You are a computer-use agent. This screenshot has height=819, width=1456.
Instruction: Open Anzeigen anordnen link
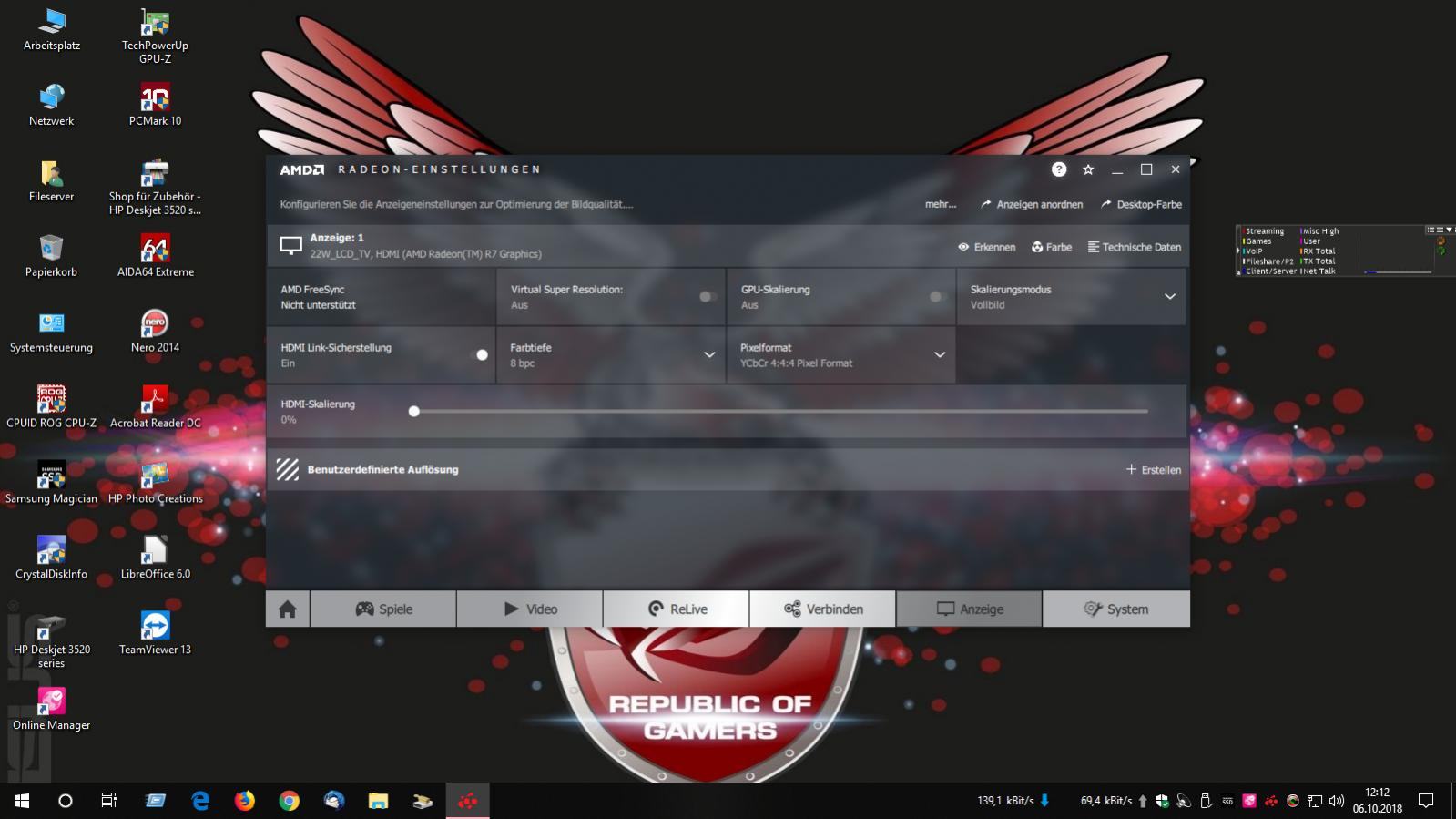[1032, 204]
